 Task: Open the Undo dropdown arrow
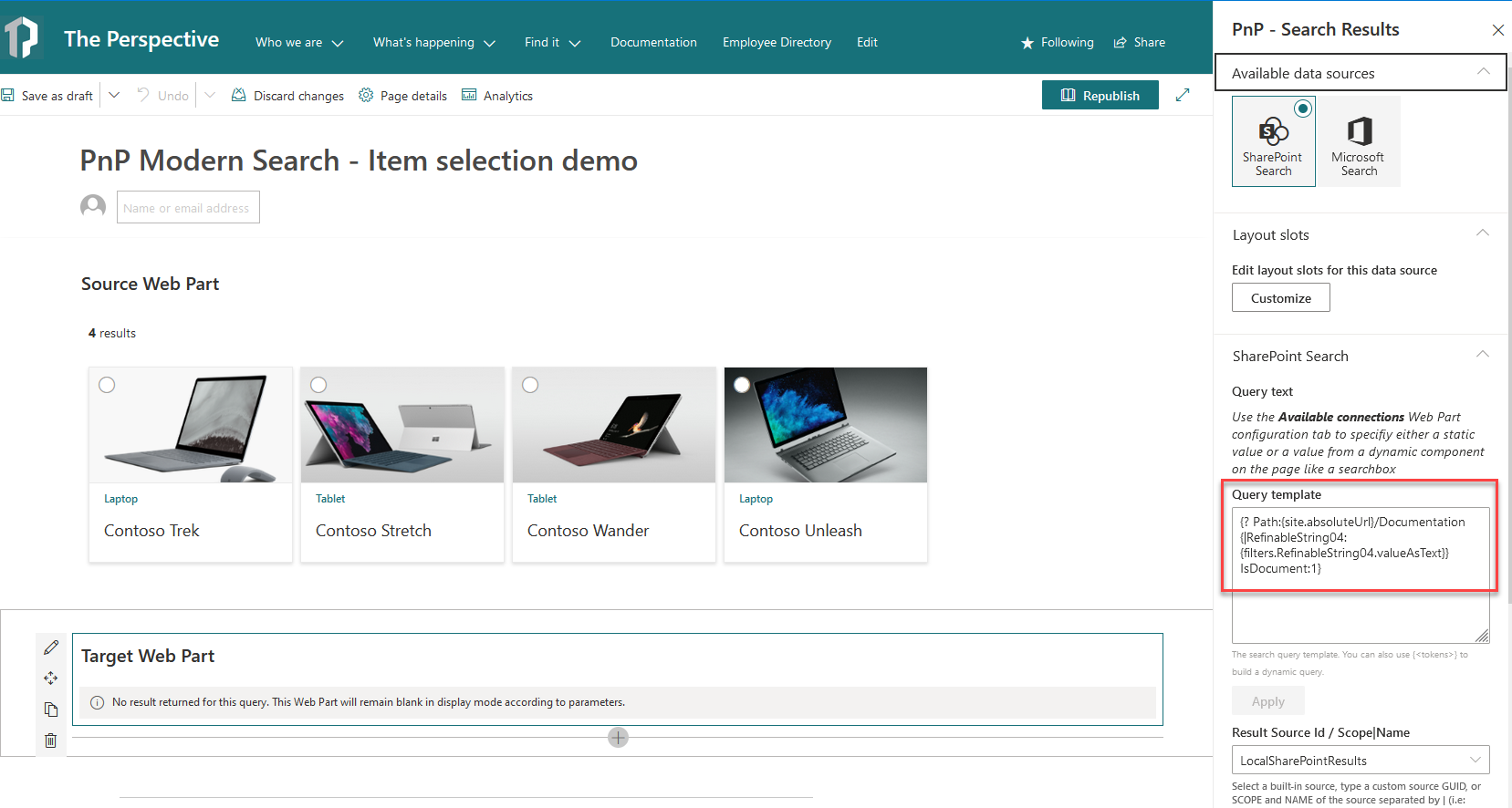point(210,95)
